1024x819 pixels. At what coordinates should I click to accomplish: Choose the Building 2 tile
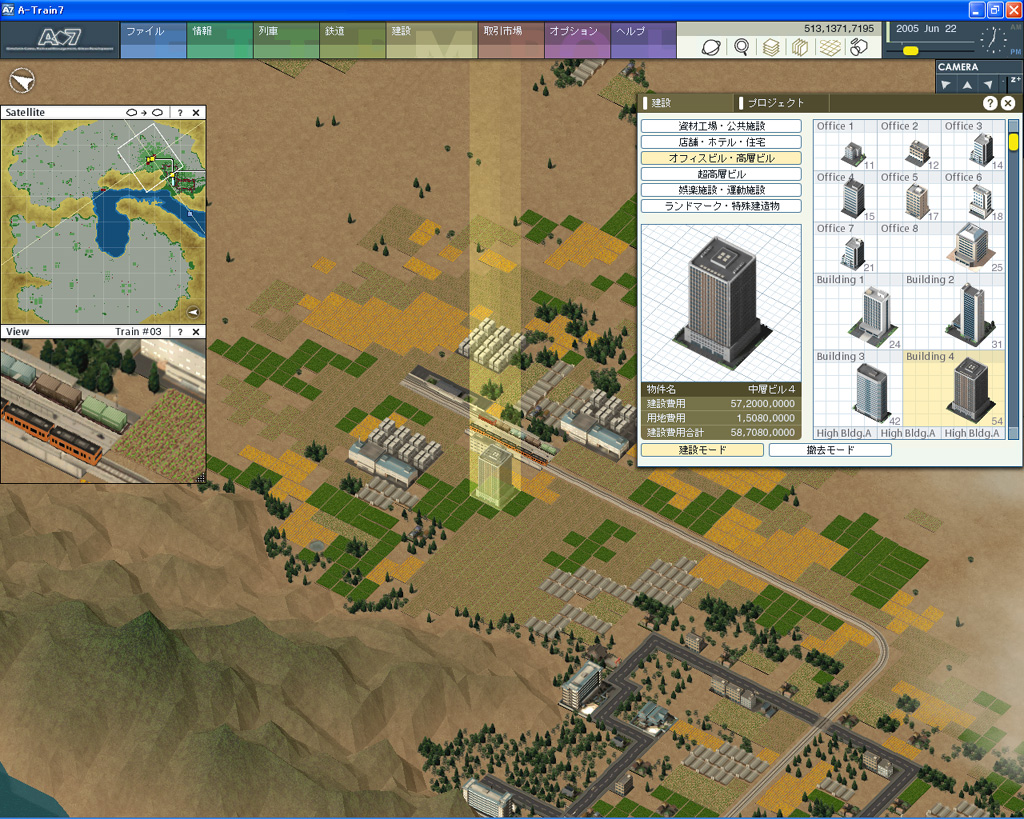click(954, 312)
